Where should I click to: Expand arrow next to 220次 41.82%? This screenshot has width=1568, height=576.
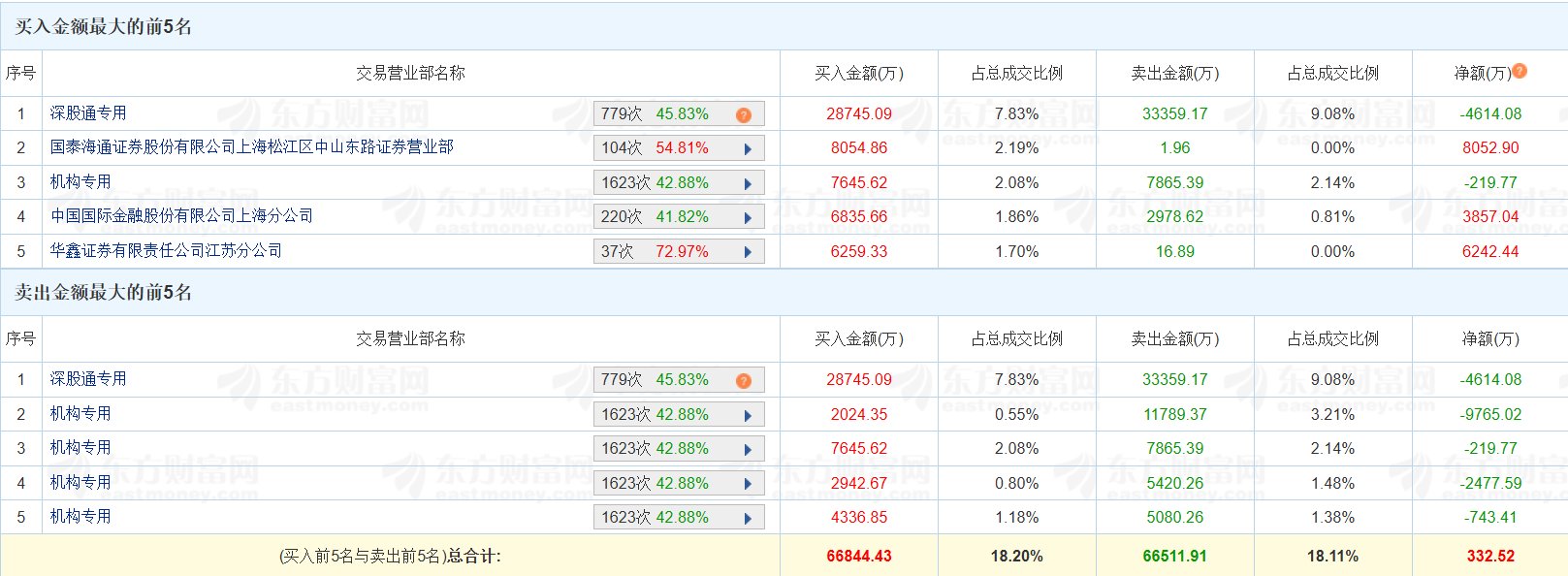click(748, 218)
